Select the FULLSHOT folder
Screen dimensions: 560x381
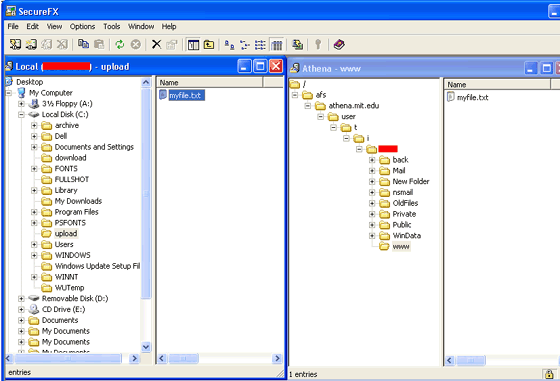point(72,180)
